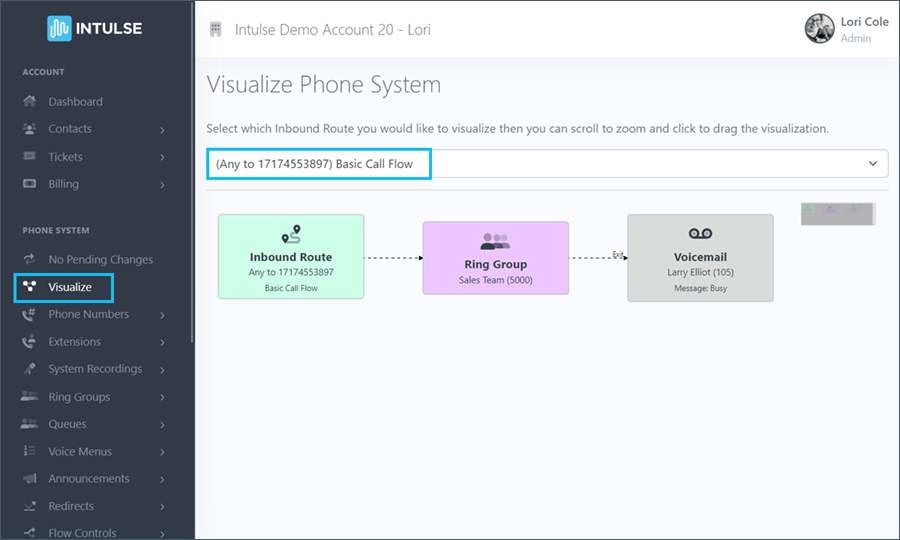Image resolution: width=900 pixels, height=540 pixels.
Task: Expand the Announcements submenu chevron
Action: [162, 480]
